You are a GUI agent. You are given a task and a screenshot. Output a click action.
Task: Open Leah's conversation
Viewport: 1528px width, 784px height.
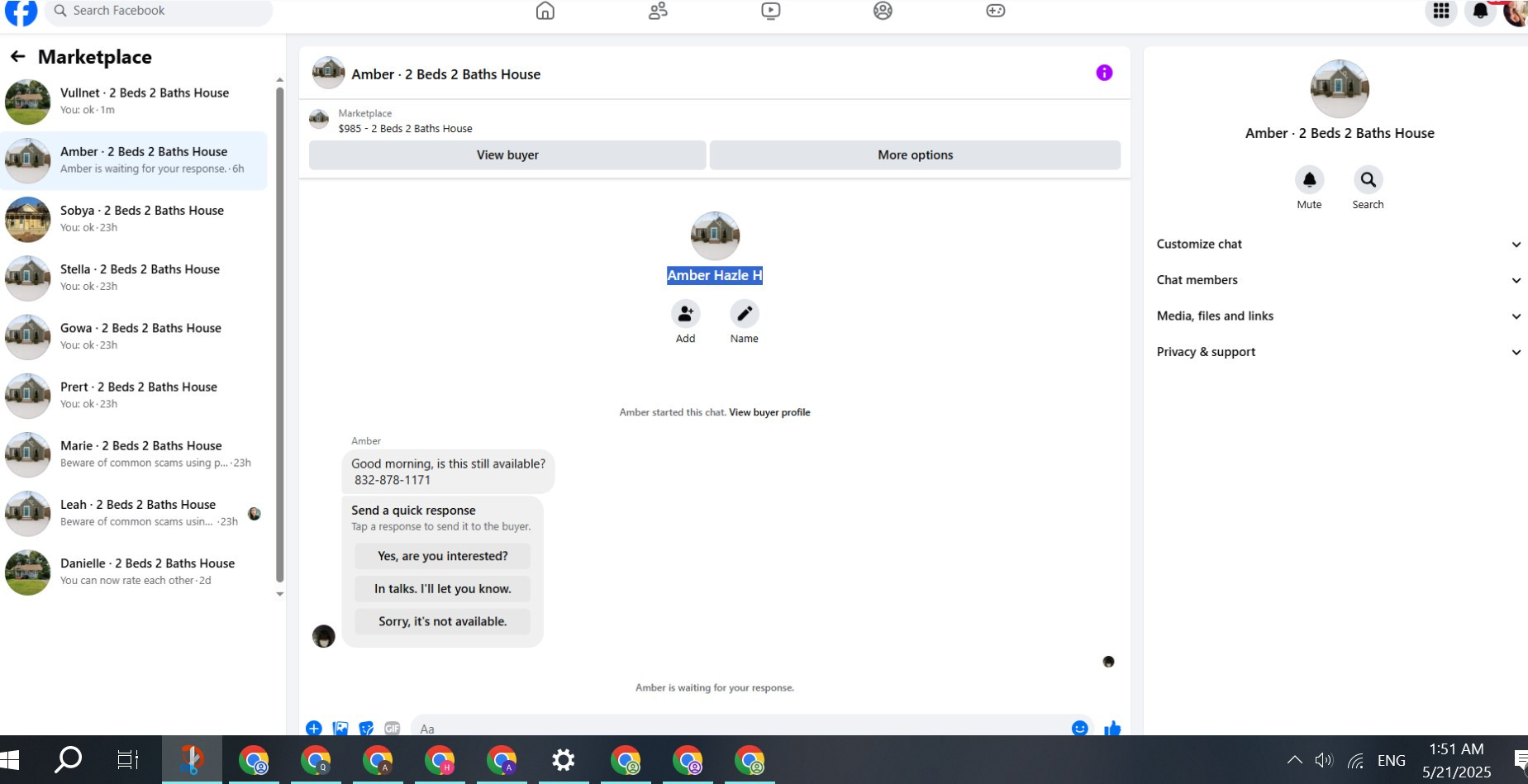134,513
